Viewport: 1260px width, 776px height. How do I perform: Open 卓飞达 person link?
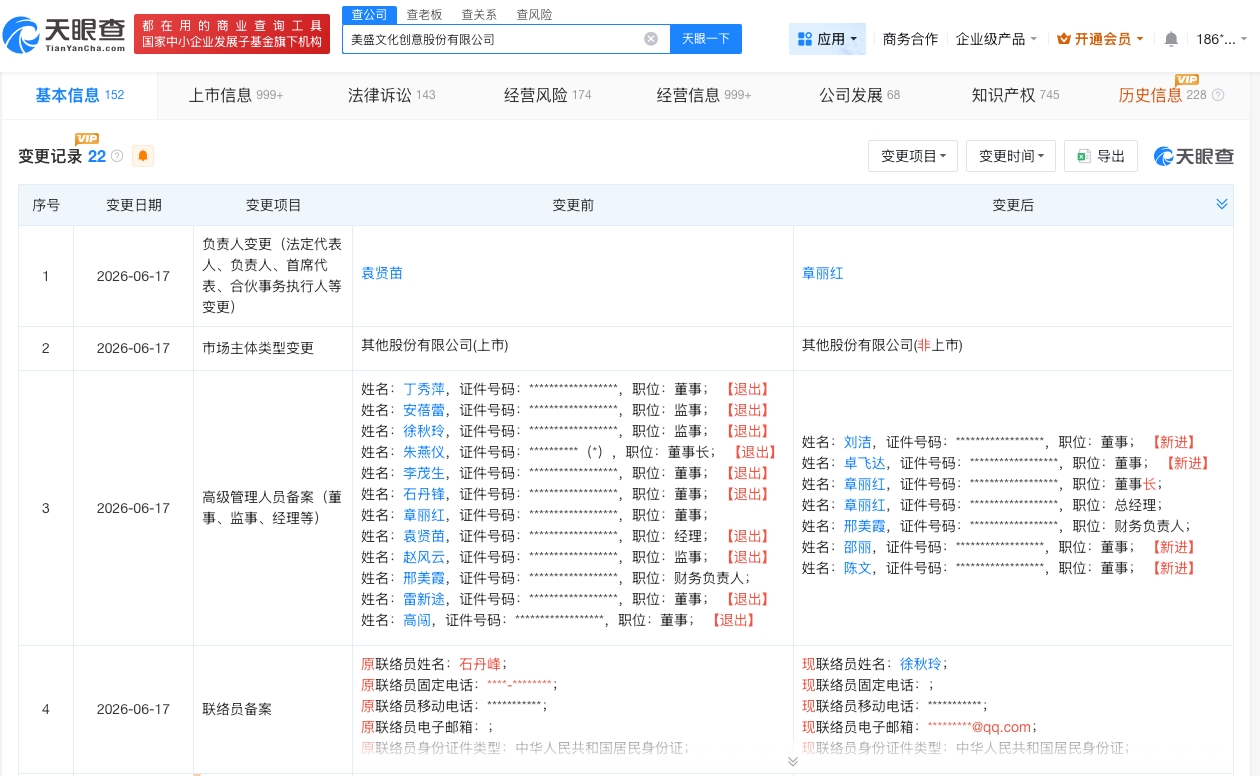(x=865, y=463)
